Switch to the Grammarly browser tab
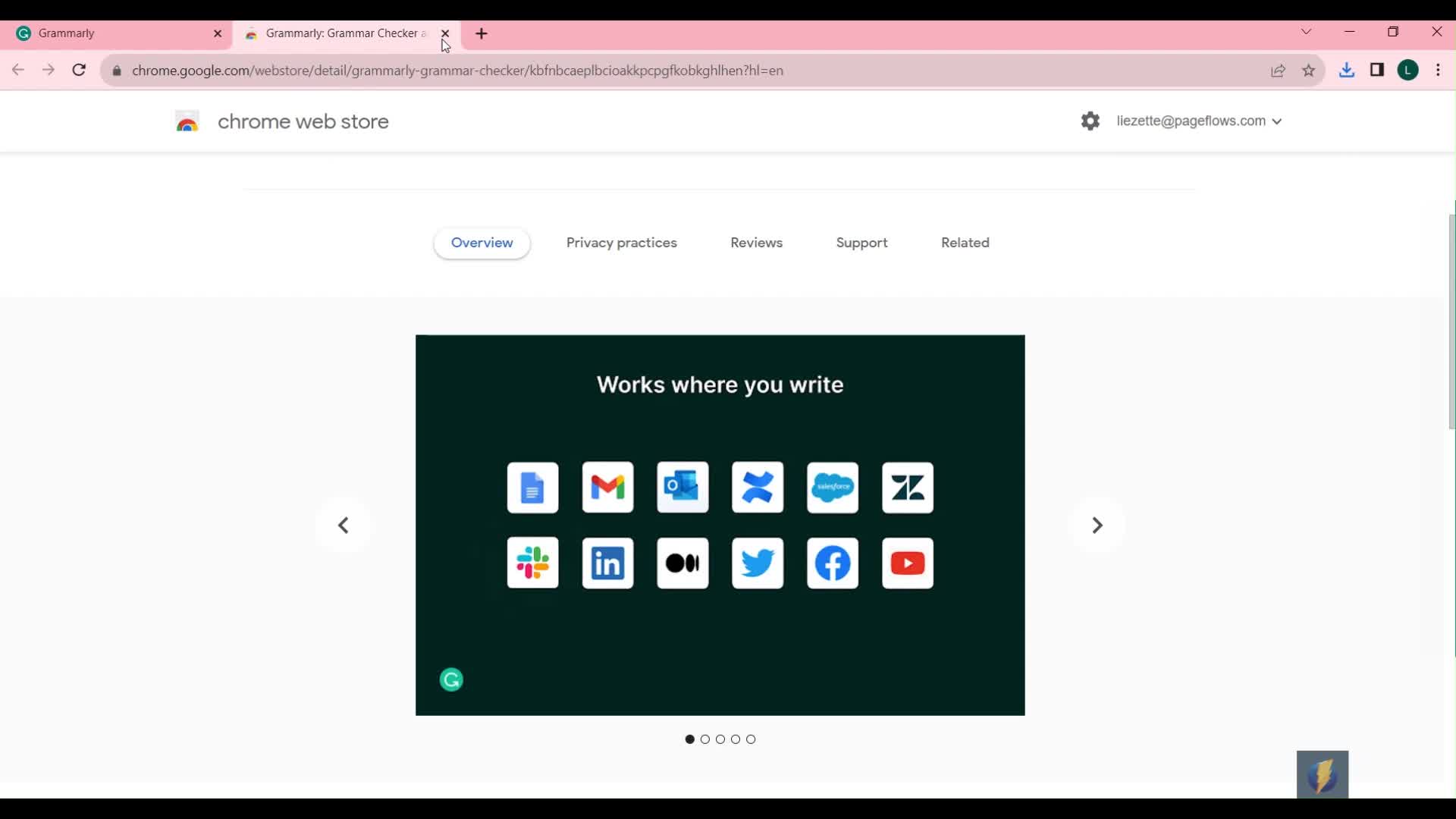The height and width of the screenshot is (819, 1456). pyautogui.click(x=116, y=33)
